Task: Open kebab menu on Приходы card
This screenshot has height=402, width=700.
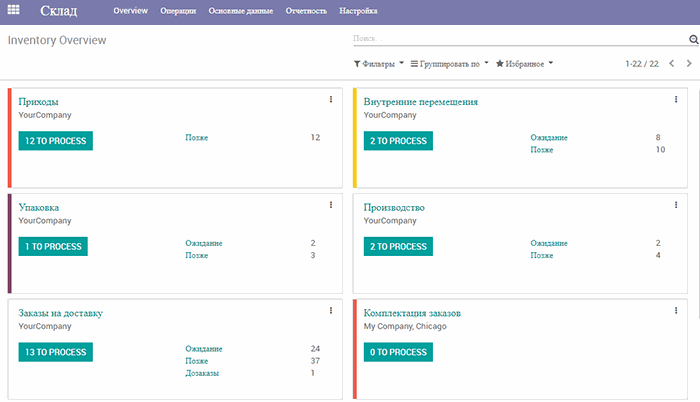Action: point(330,99)
